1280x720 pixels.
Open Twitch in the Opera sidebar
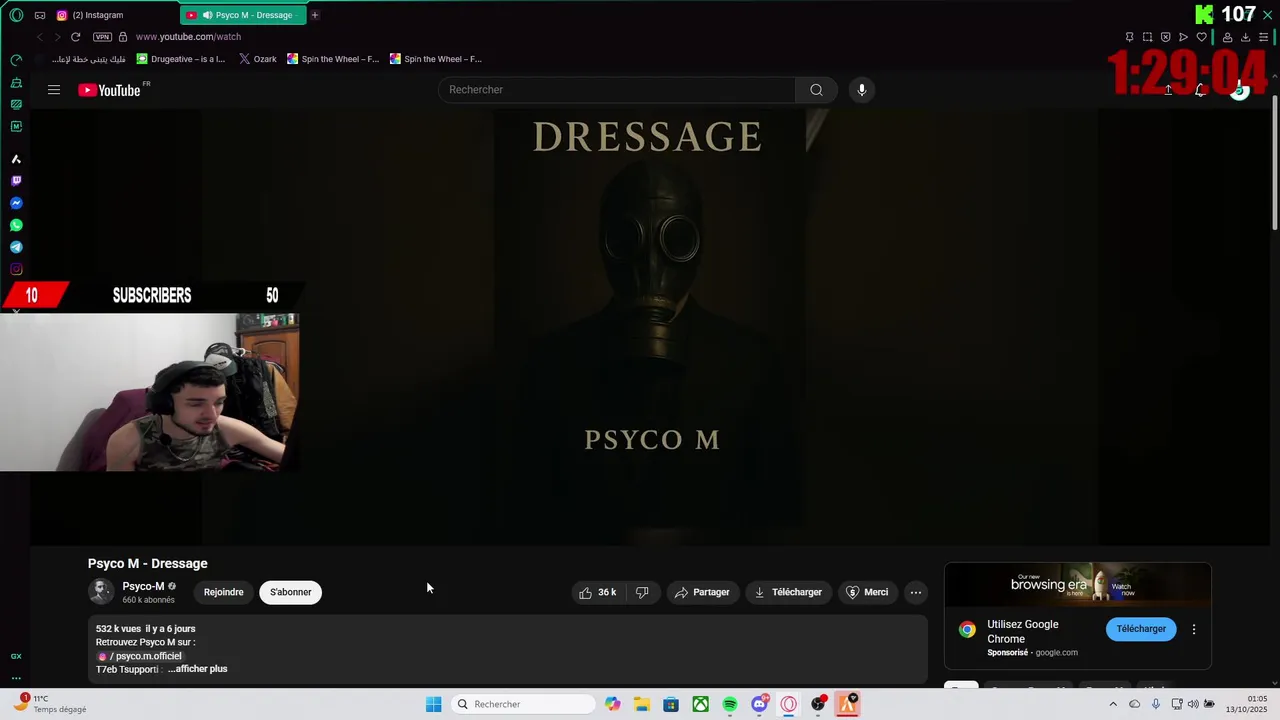coord(16,181)
